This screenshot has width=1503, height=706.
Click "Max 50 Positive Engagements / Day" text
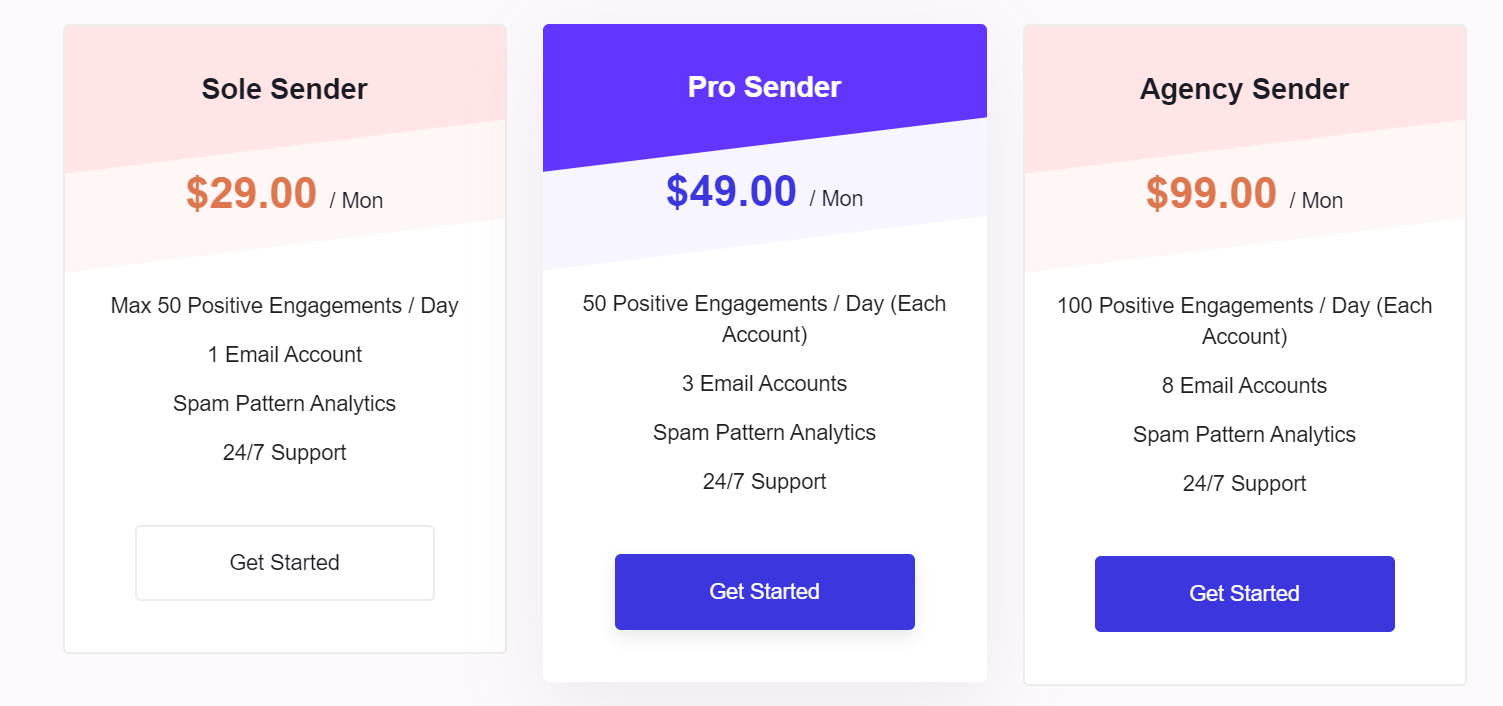coord(284,305)
